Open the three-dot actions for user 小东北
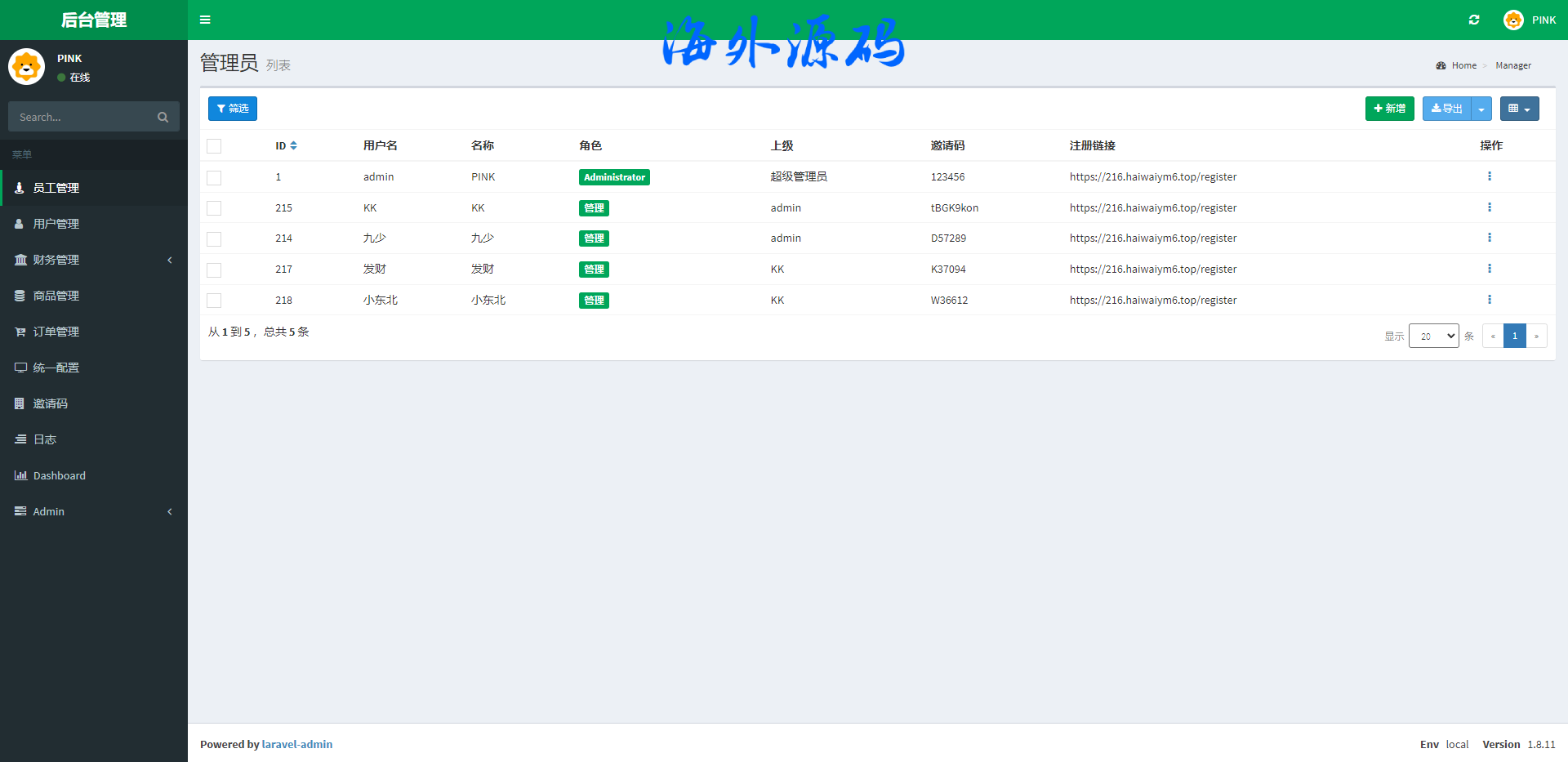The width and height of the screenshot is (1568, 762). 1489,300
